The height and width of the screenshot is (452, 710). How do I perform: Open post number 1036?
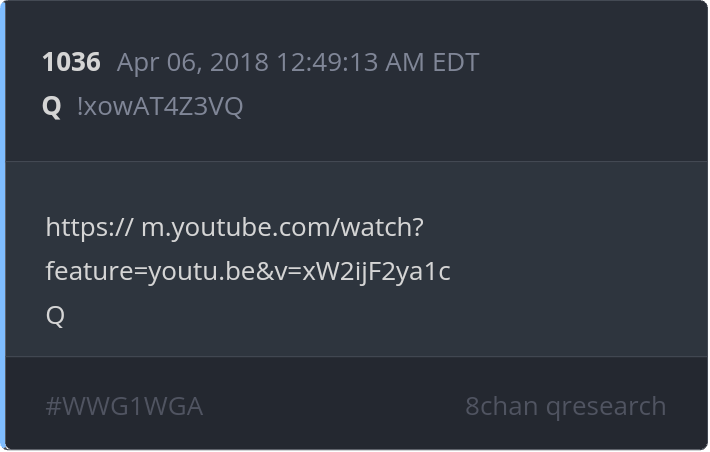click(x=71, y=62)
